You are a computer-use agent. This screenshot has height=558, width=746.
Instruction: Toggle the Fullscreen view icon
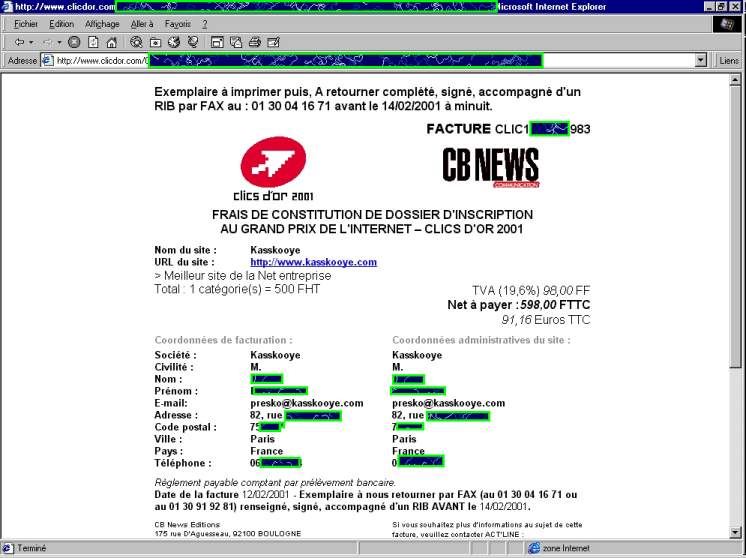(x=217, y=42)
